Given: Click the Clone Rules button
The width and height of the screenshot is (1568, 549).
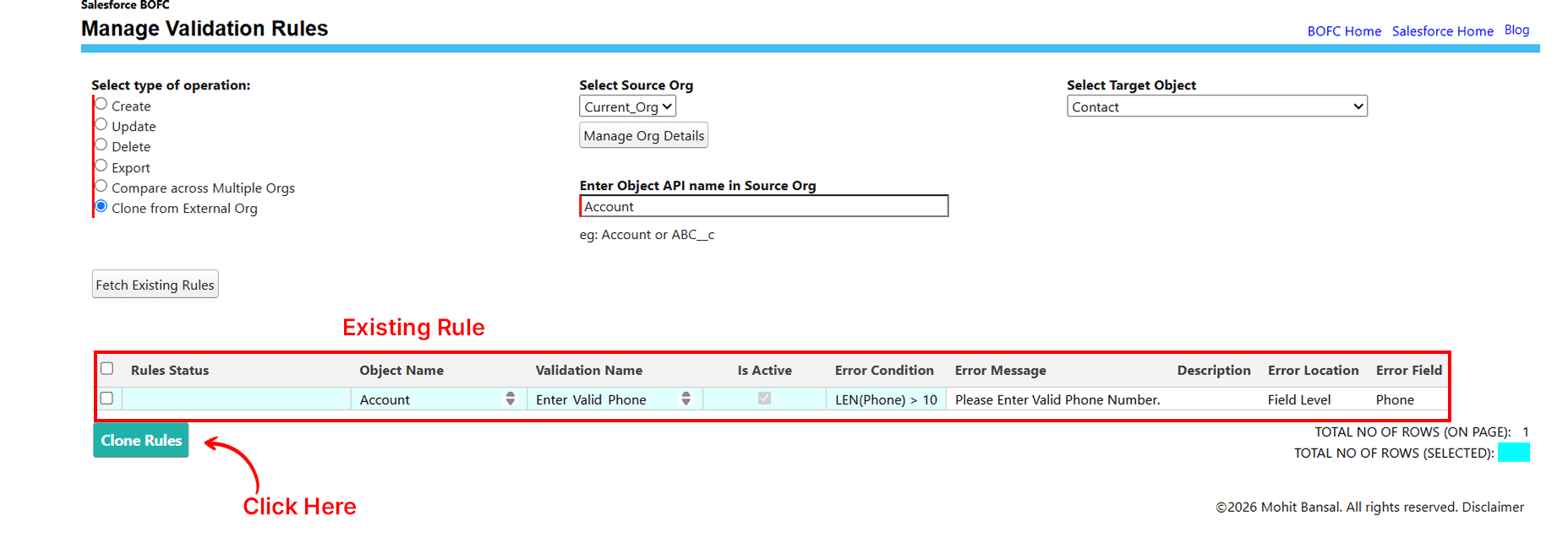Looking at the screenshot, I should coord(141,440).
